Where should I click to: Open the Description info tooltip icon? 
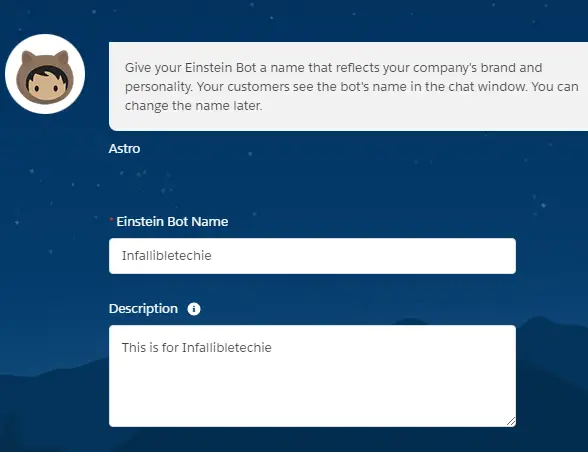[x=194, y=309]
